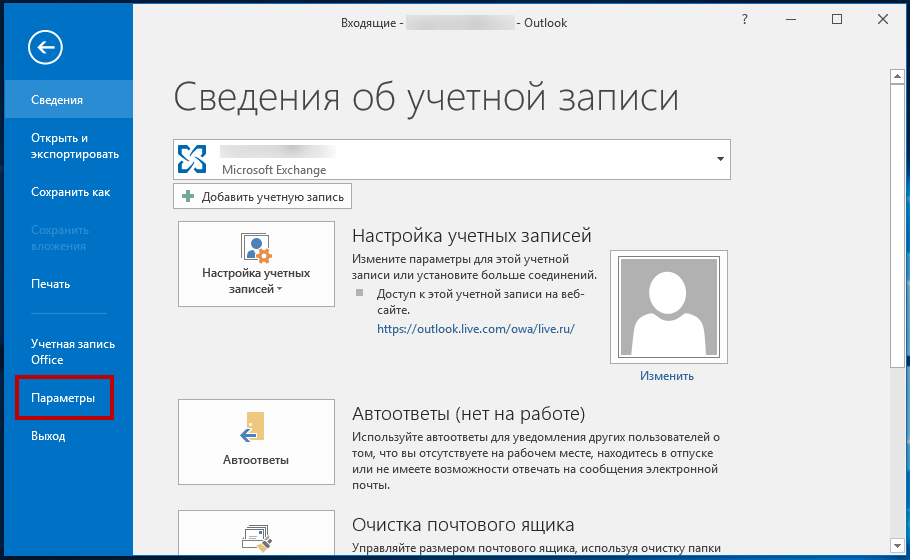Click the Microsoft Exchange label text

click(274, 170)
